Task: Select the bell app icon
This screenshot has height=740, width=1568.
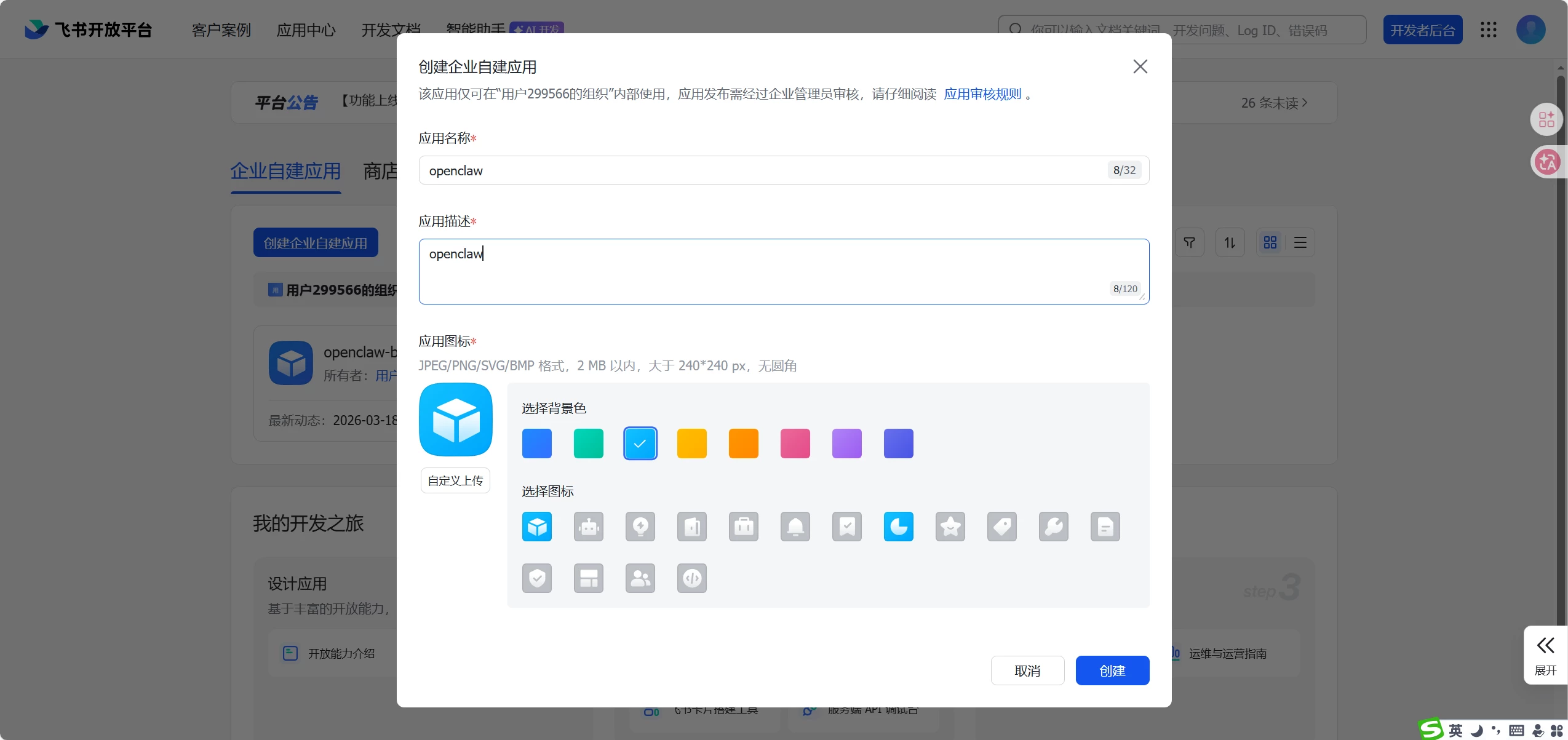Action: coord(795,527)
